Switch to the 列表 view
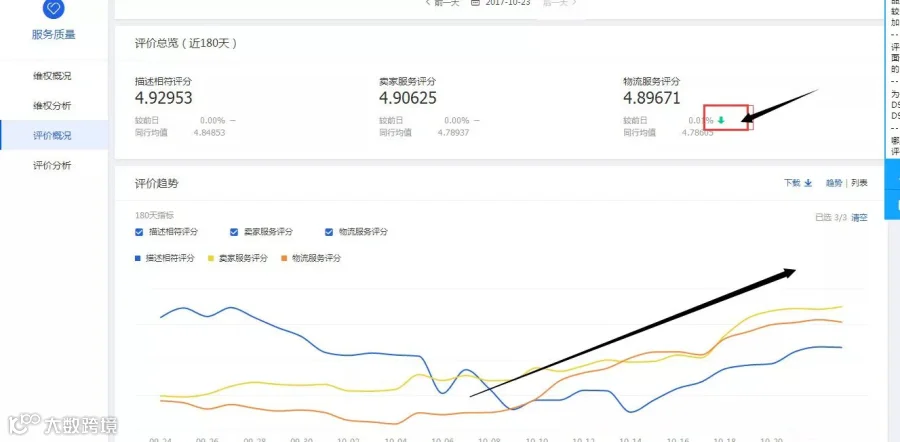 [x=859, y=183]
